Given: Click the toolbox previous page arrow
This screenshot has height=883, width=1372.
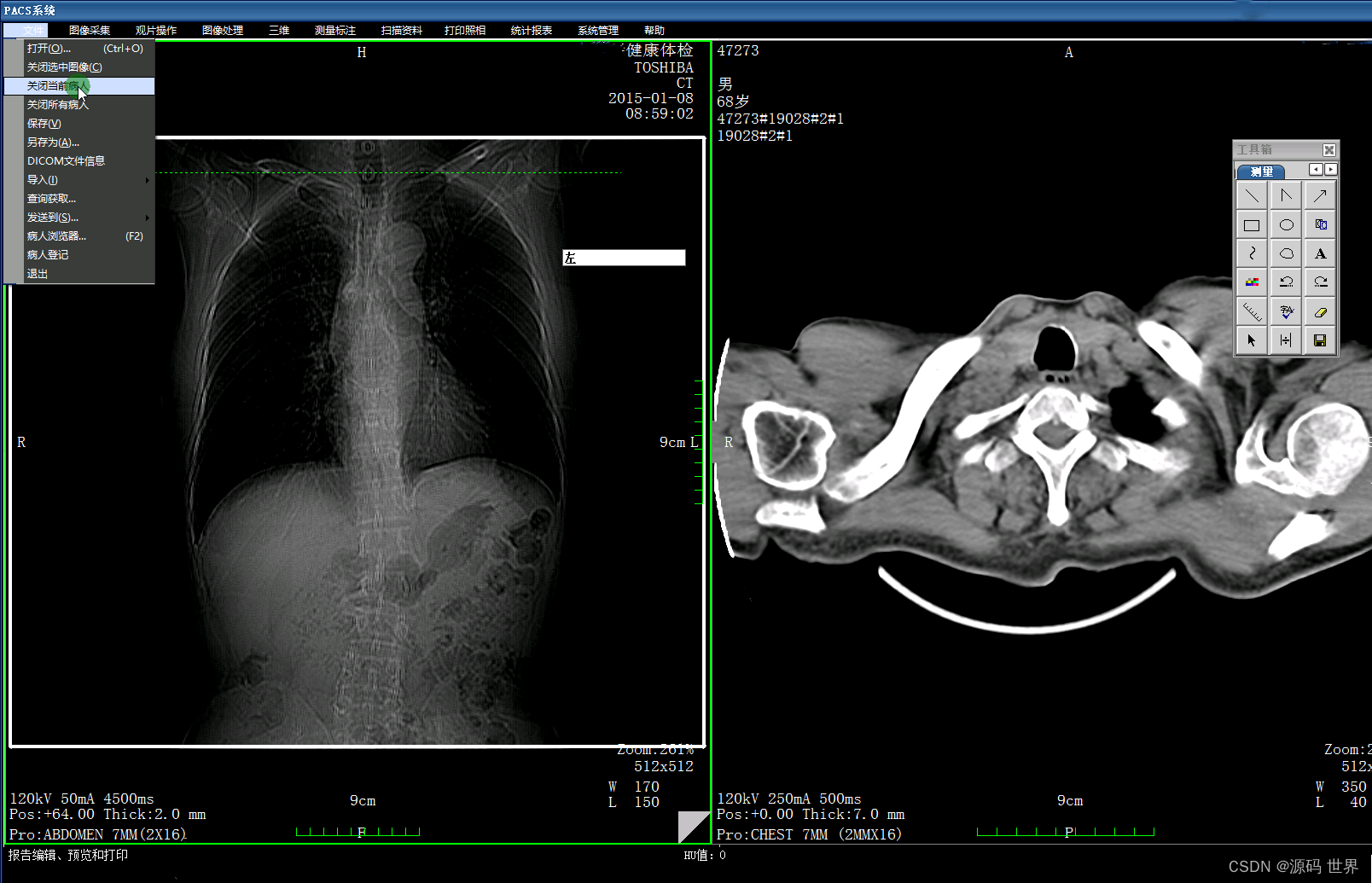Looking at the screenshot, I should coord(1316,170).
